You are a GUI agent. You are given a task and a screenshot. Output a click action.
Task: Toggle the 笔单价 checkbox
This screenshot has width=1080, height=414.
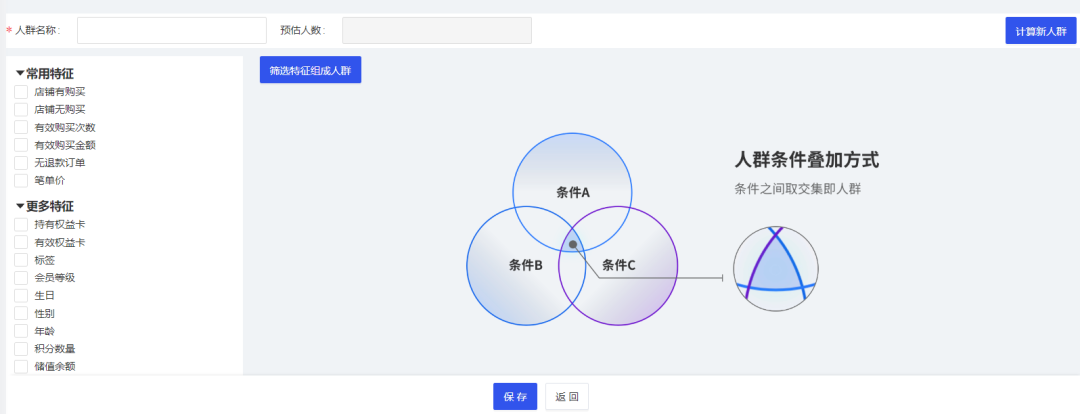21,181
